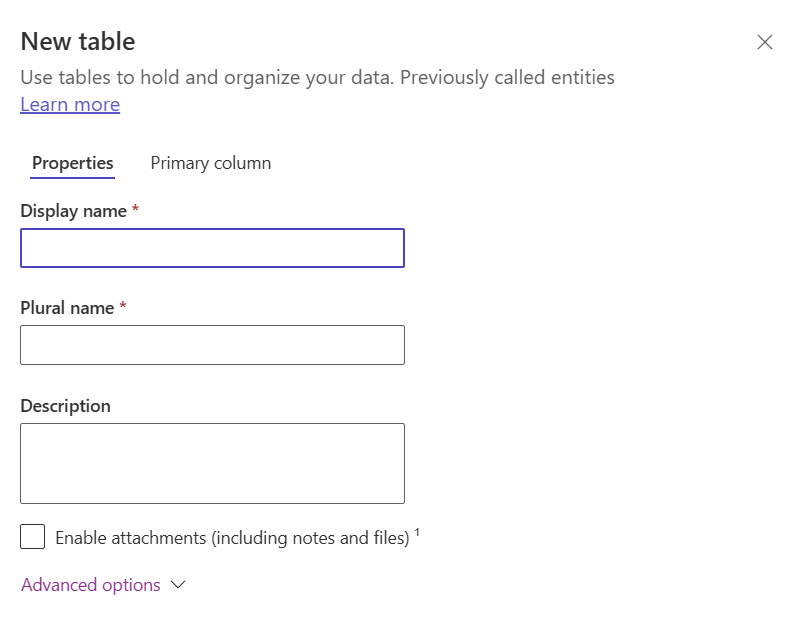Click the Display name label
Image resolution: width=798 pixels, height=617 pixels.
click(x=74, y=211)
